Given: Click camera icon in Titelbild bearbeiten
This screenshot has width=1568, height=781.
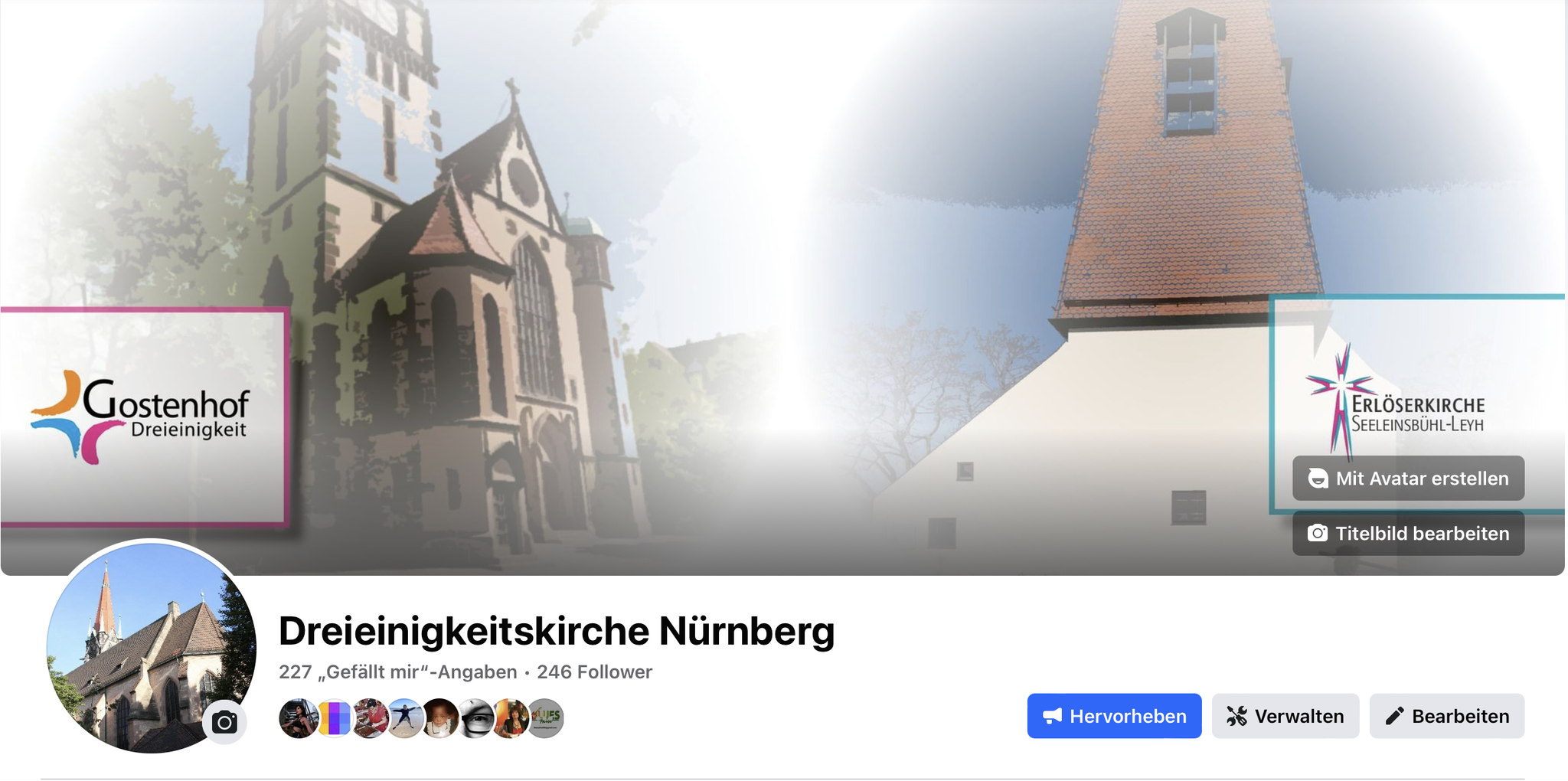Looking at the screenshot, I should click(x=1317, y=534).
